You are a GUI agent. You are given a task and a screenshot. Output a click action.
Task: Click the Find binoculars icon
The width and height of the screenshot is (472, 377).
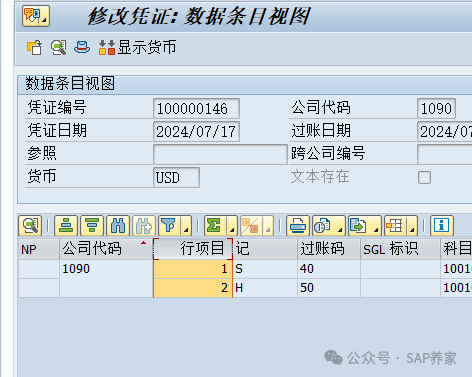118,226
